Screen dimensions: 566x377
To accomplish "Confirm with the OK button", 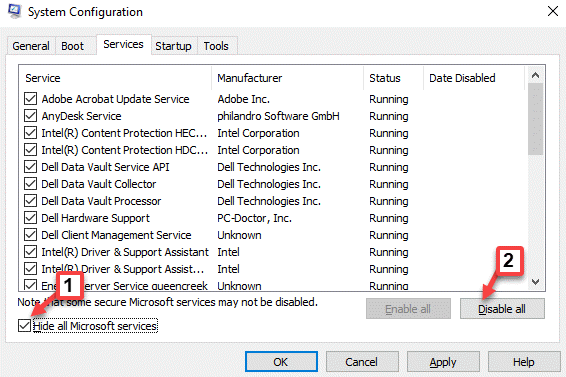I will [x=281, y=361].
